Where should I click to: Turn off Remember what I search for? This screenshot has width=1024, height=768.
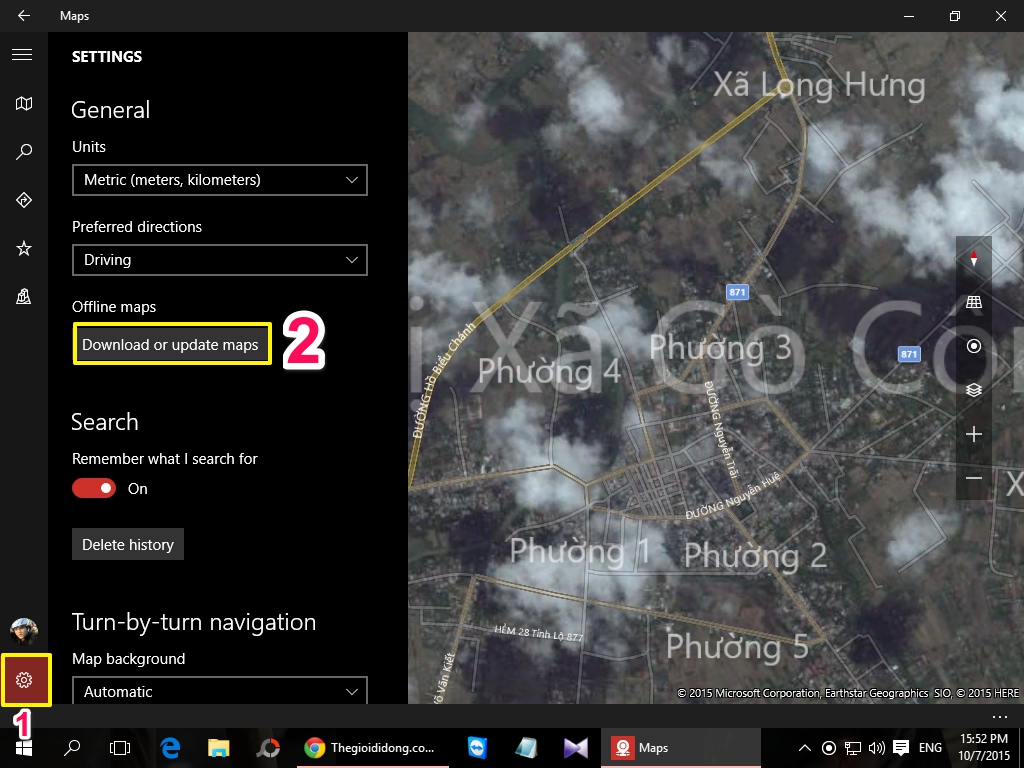click(93, 488)
